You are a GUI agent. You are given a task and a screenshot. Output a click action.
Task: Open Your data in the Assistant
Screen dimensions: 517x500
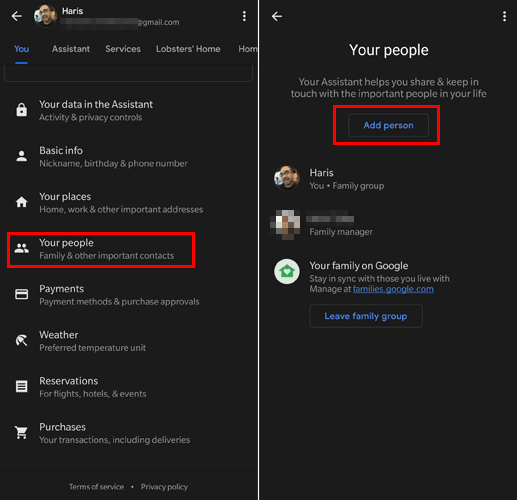[x=128, y=110]
